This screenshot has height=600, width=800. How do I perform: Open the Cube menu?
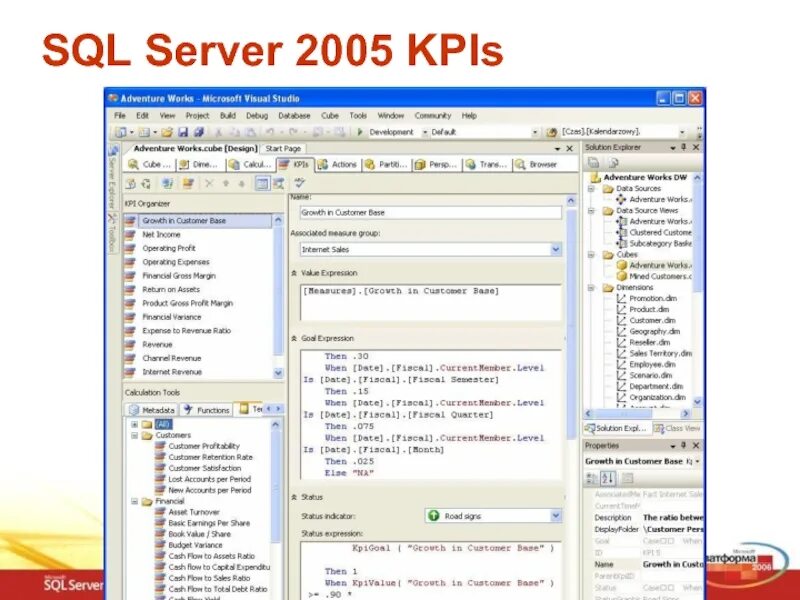tap(330, 116)
